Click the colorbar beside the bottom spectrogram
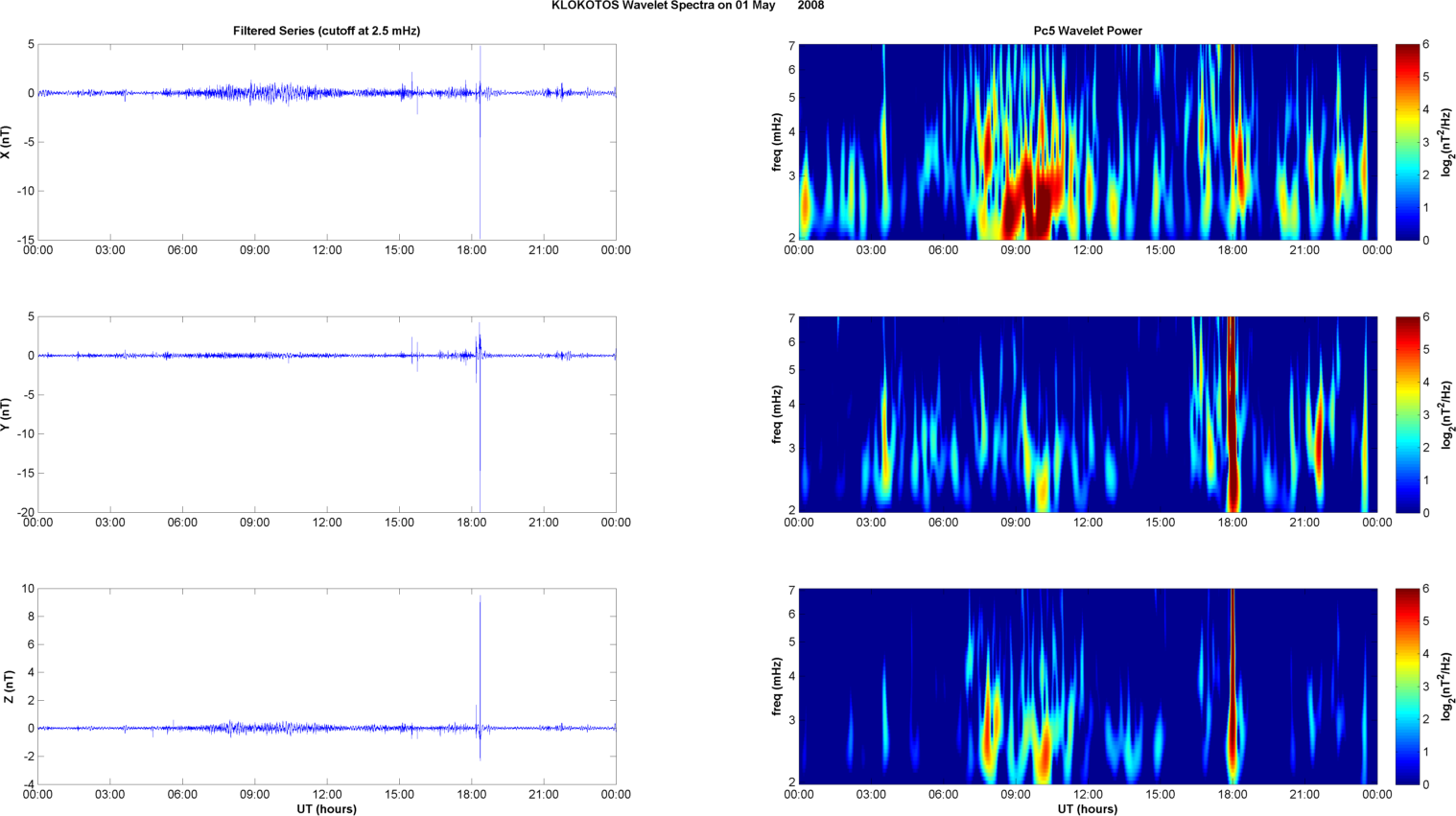The width and height of the screenshot is (1456, 816). (1407, 687)
